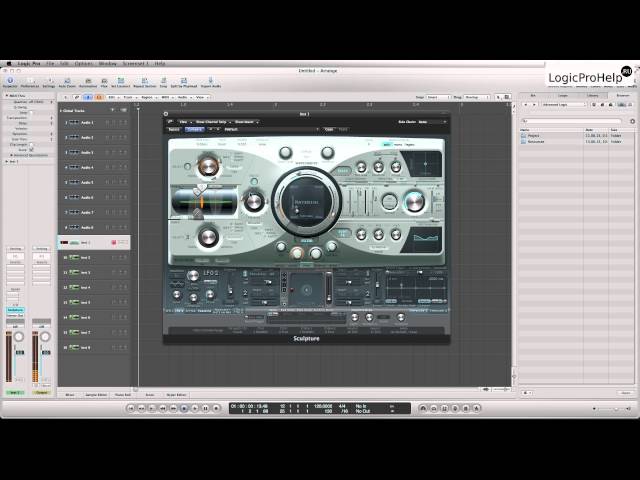Image resolution: width=640 pixels, height=480 pixels.
Task: Click the Record transport button
Action: [216, 408]
